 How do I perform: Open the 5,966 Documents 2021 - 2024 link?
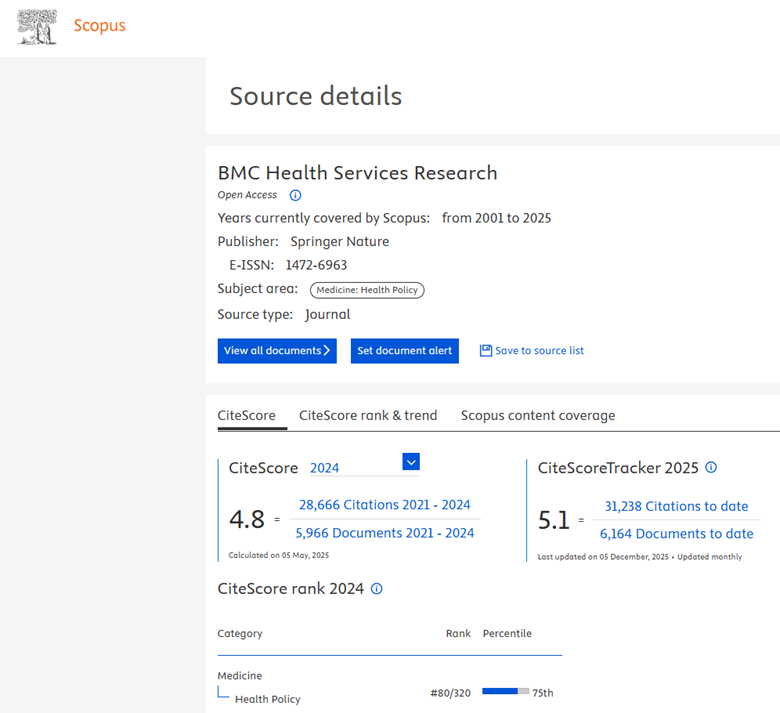point(385,533)
